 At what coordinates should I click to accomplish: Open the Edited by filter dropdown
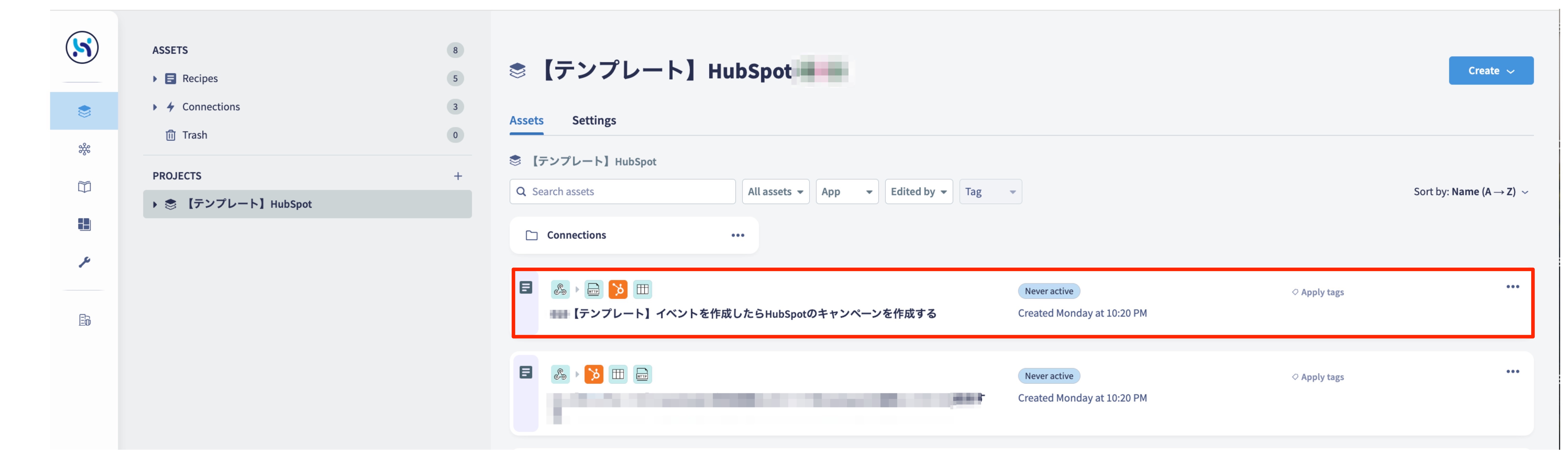[x=919, y=192]
